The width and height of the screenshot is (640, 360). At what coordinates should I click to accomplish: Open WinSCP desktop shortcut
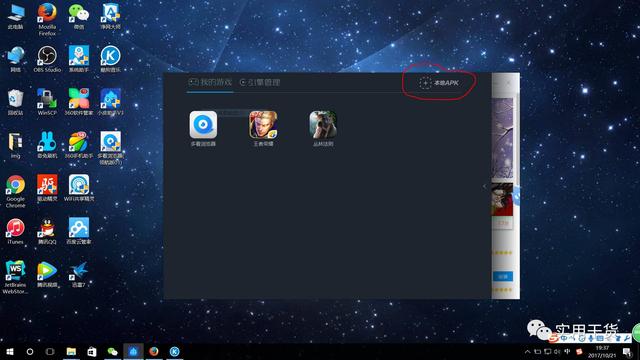pos(47,102)
